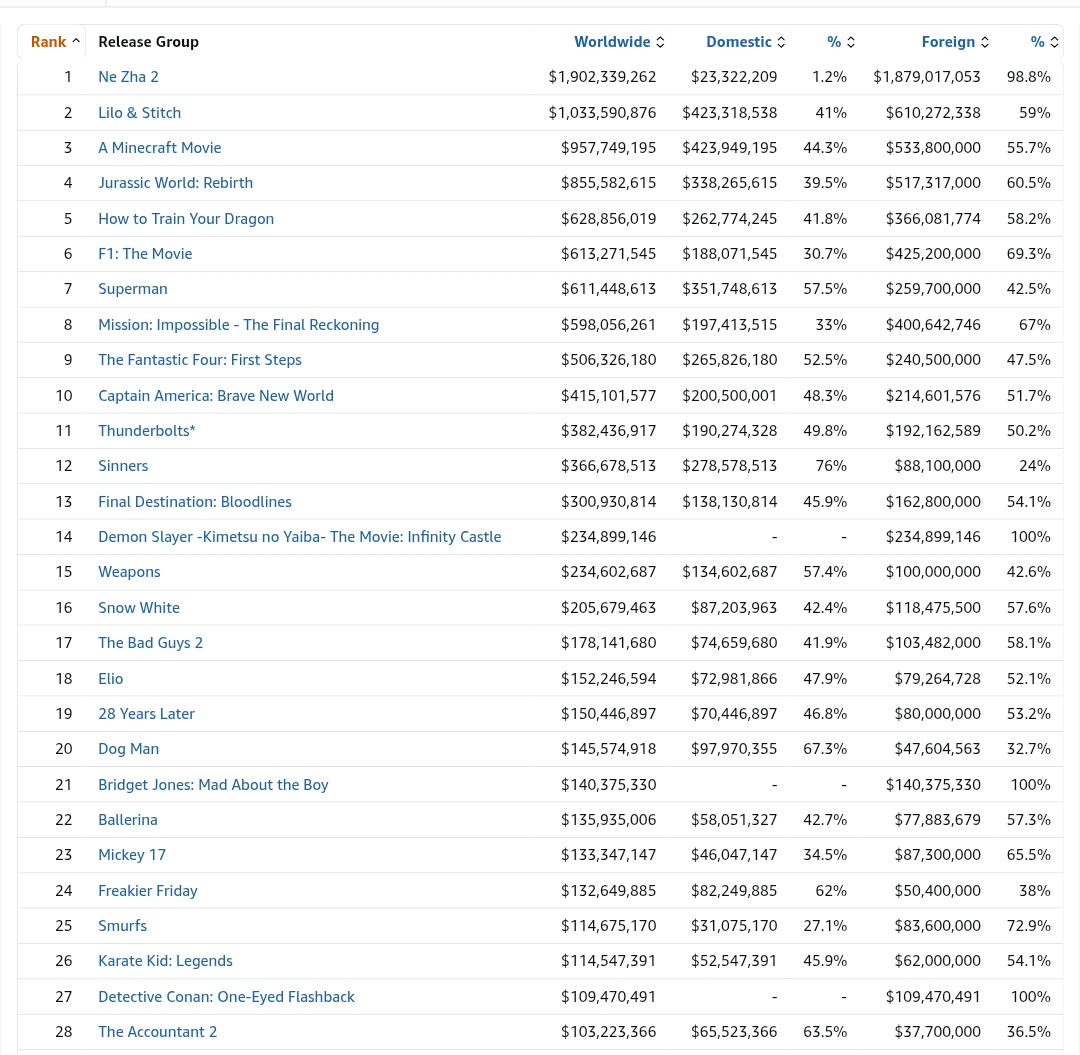The width and height of the screenshot is (1080, 1055).
Task: Open the Freakier Friday link
Action: 148,891
